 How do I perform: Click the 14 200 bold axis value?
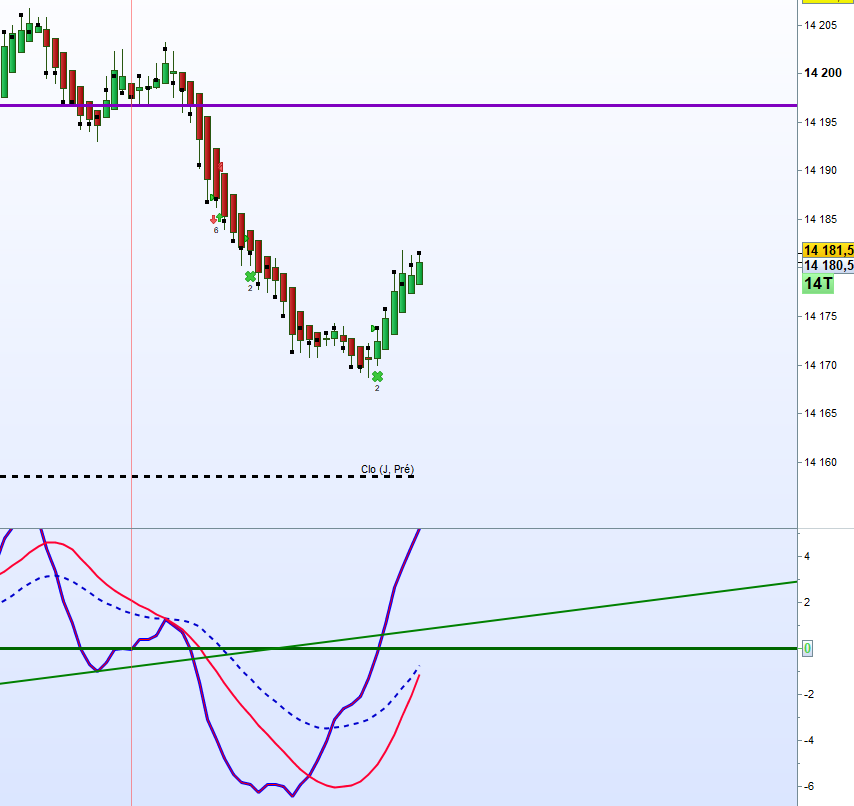pos(822,73)
